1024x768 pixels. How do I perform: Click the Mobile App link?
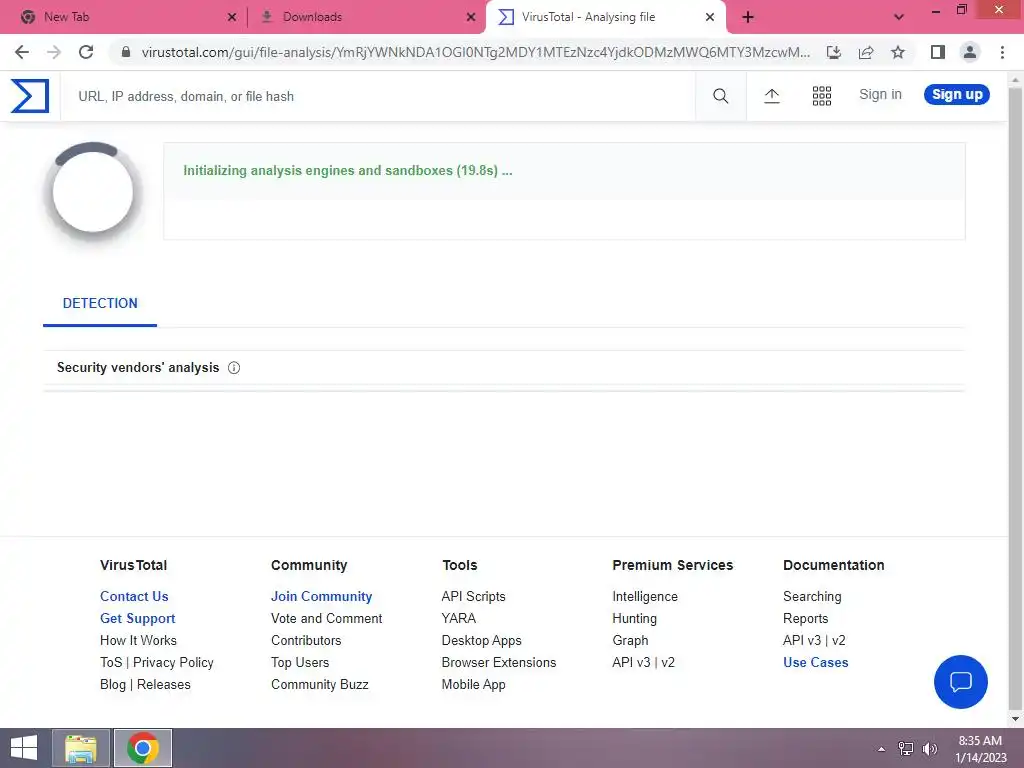473,684
